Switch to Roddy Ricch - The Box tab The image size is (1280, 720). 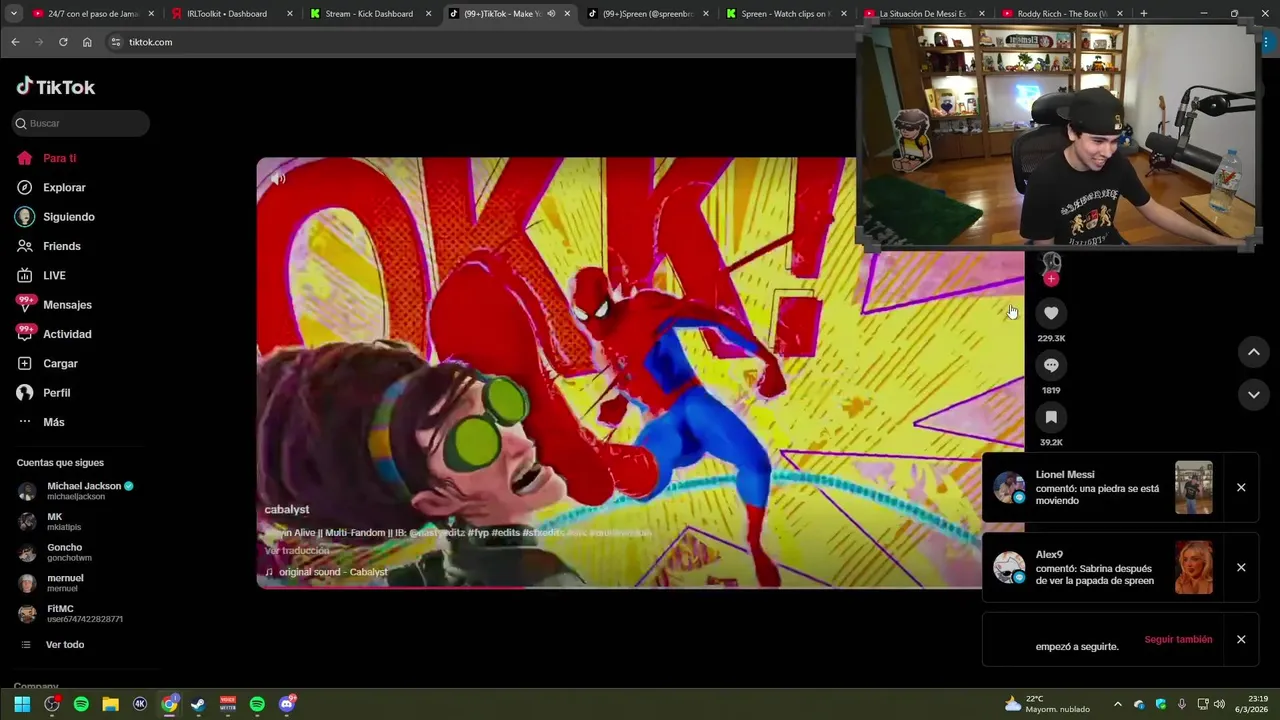pos(1062,14)
